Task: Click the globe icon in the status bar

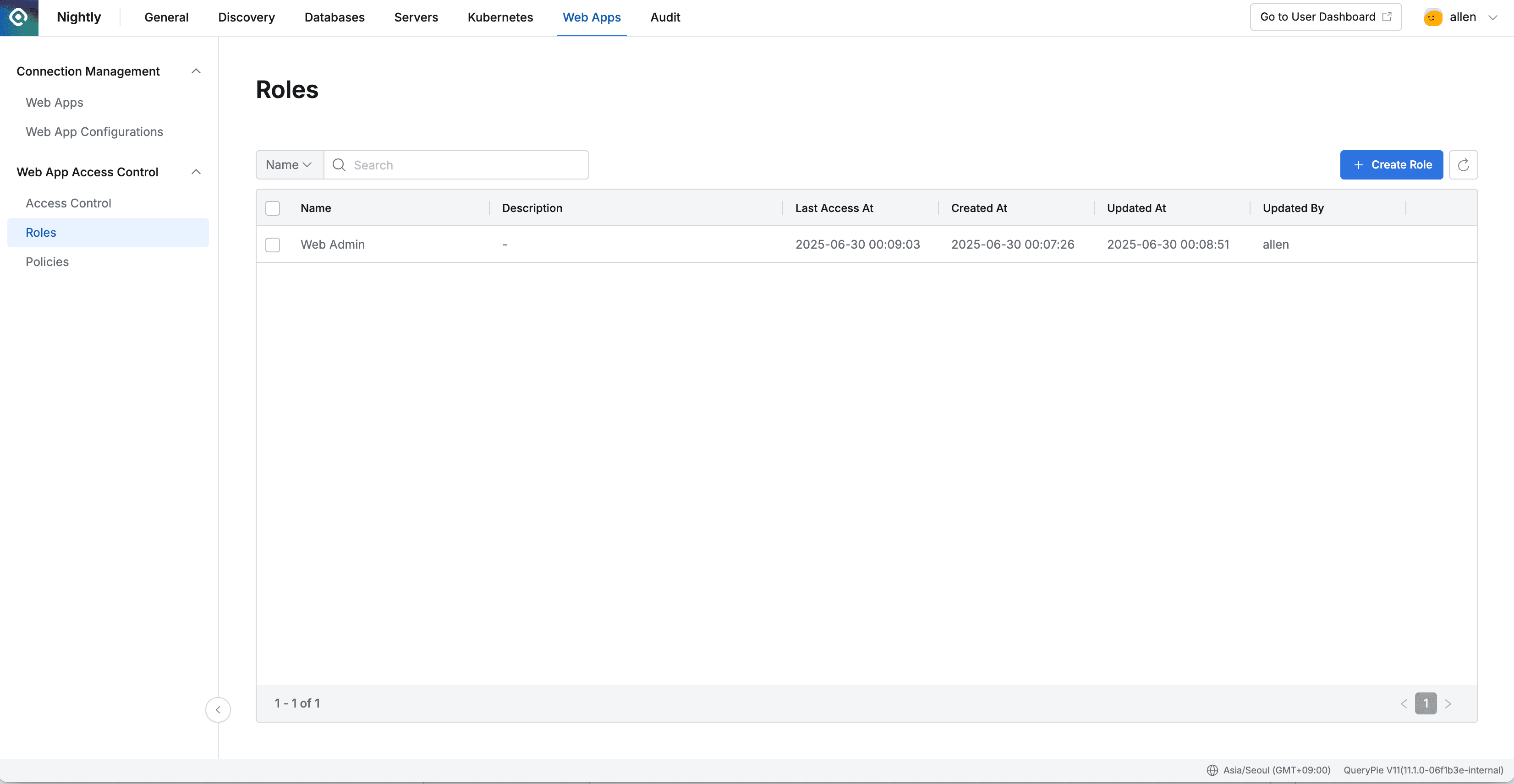Action: (1213, 769)
